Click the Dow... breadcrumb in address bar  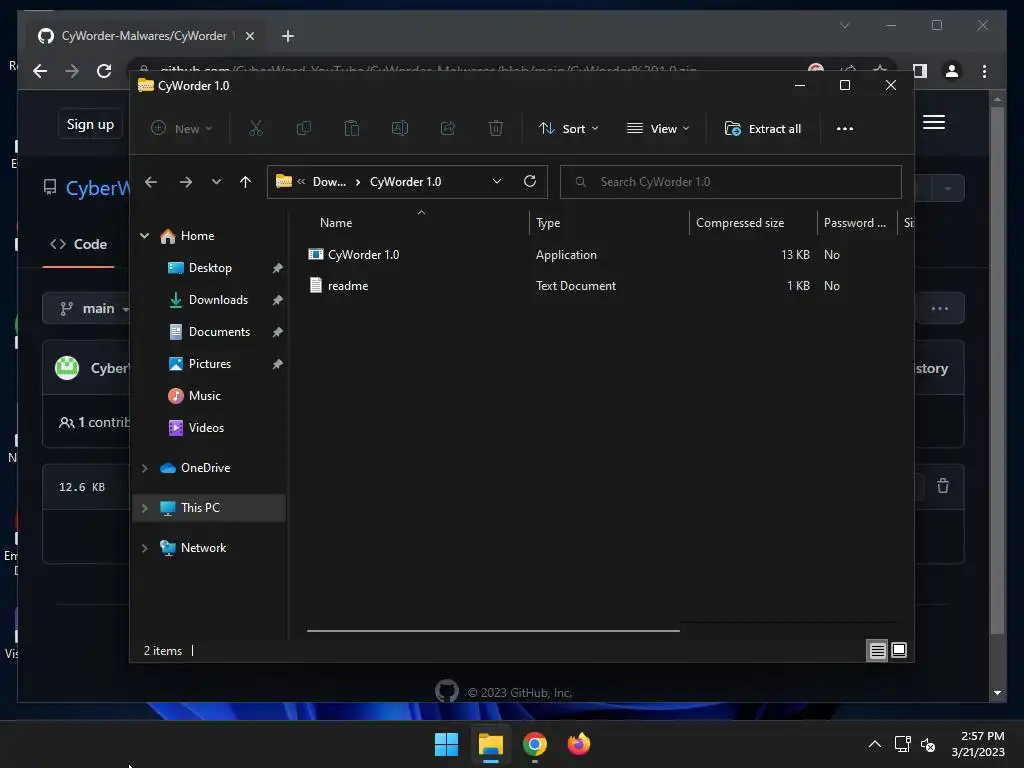tap(329, 182)
